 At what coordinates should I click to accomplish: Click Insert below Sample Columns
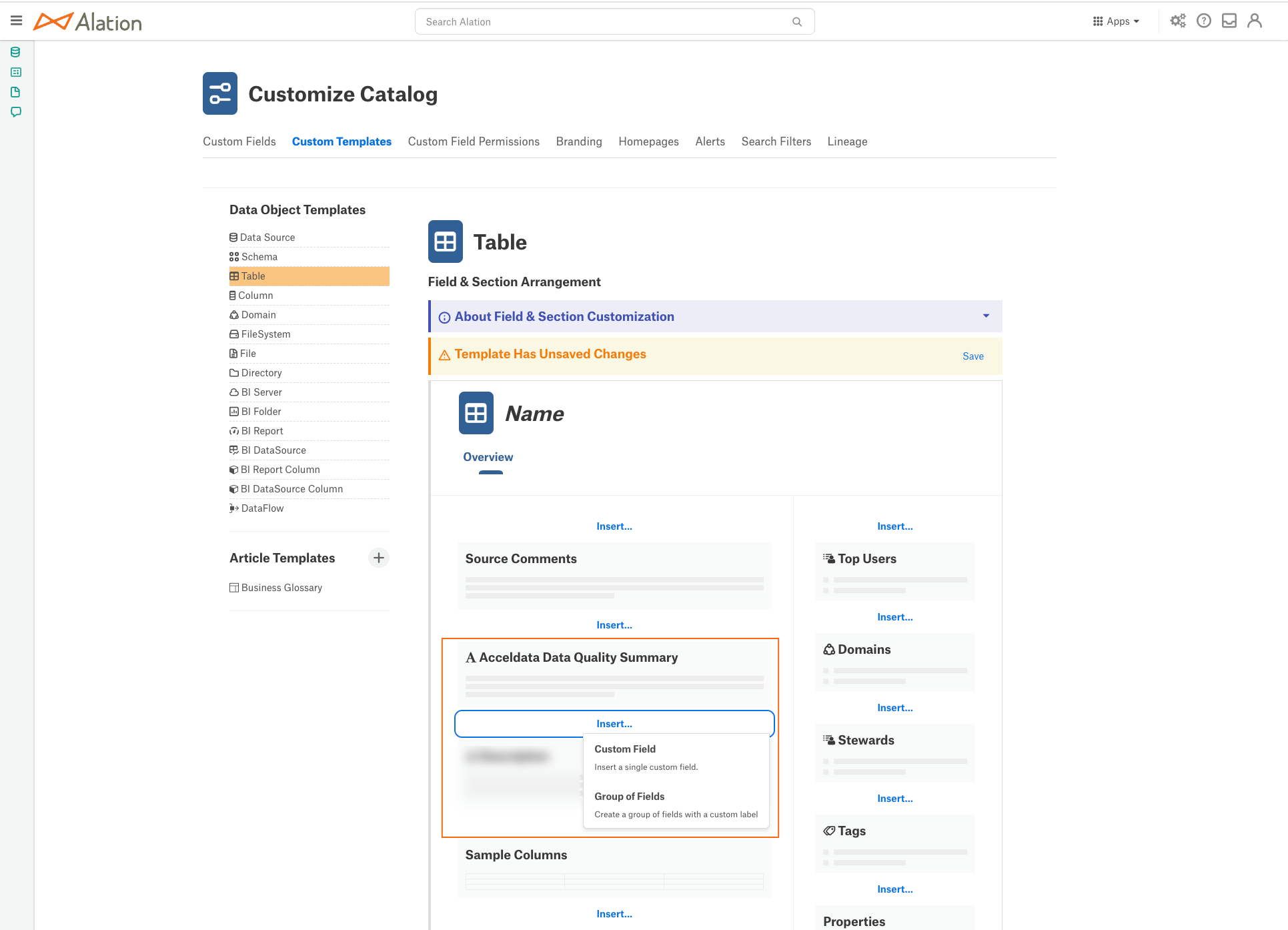(x=614, y=914)
